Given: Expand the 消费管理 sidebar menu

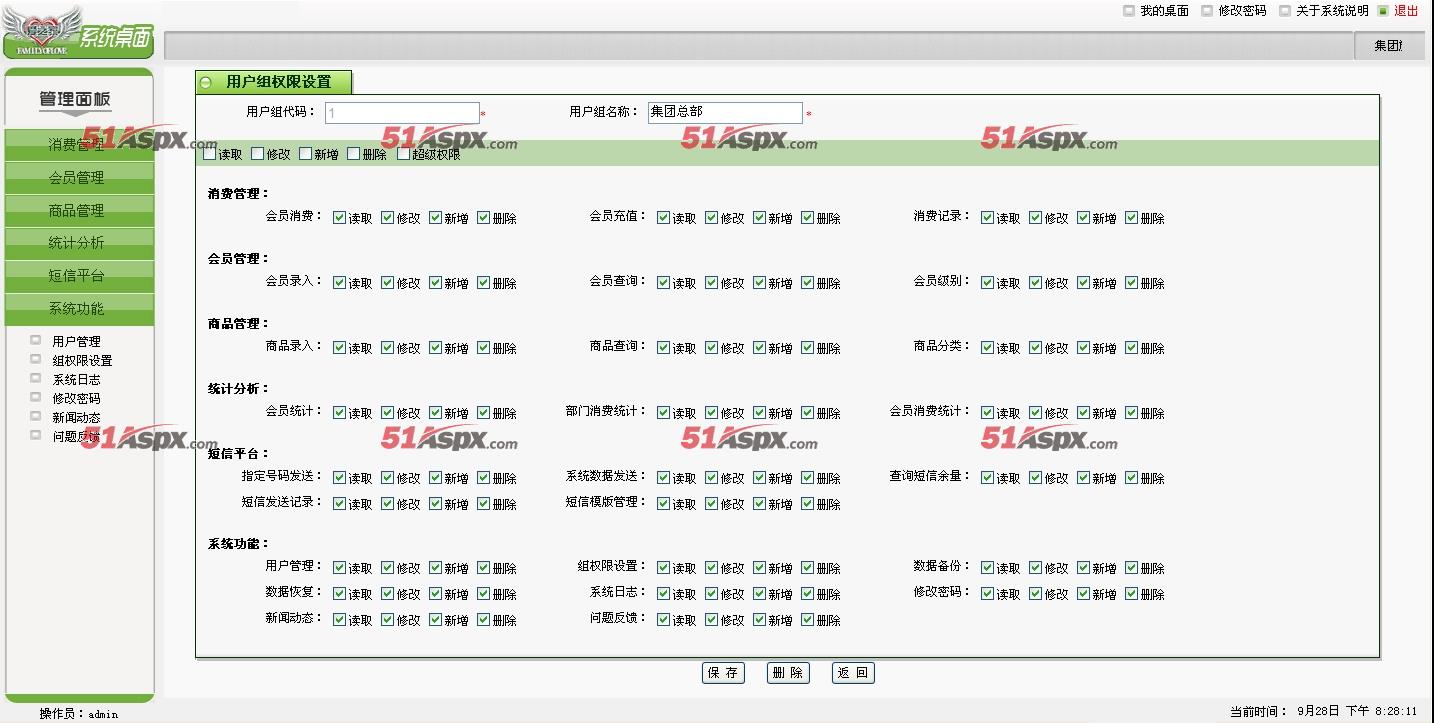Looking at the screenshot, I should (x=79, y=145).
